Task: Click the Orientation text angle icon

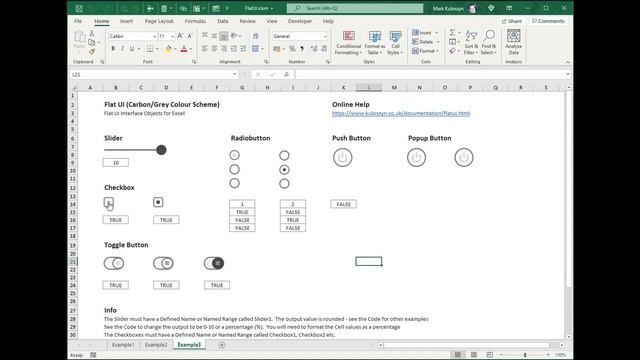Action: 234,36
